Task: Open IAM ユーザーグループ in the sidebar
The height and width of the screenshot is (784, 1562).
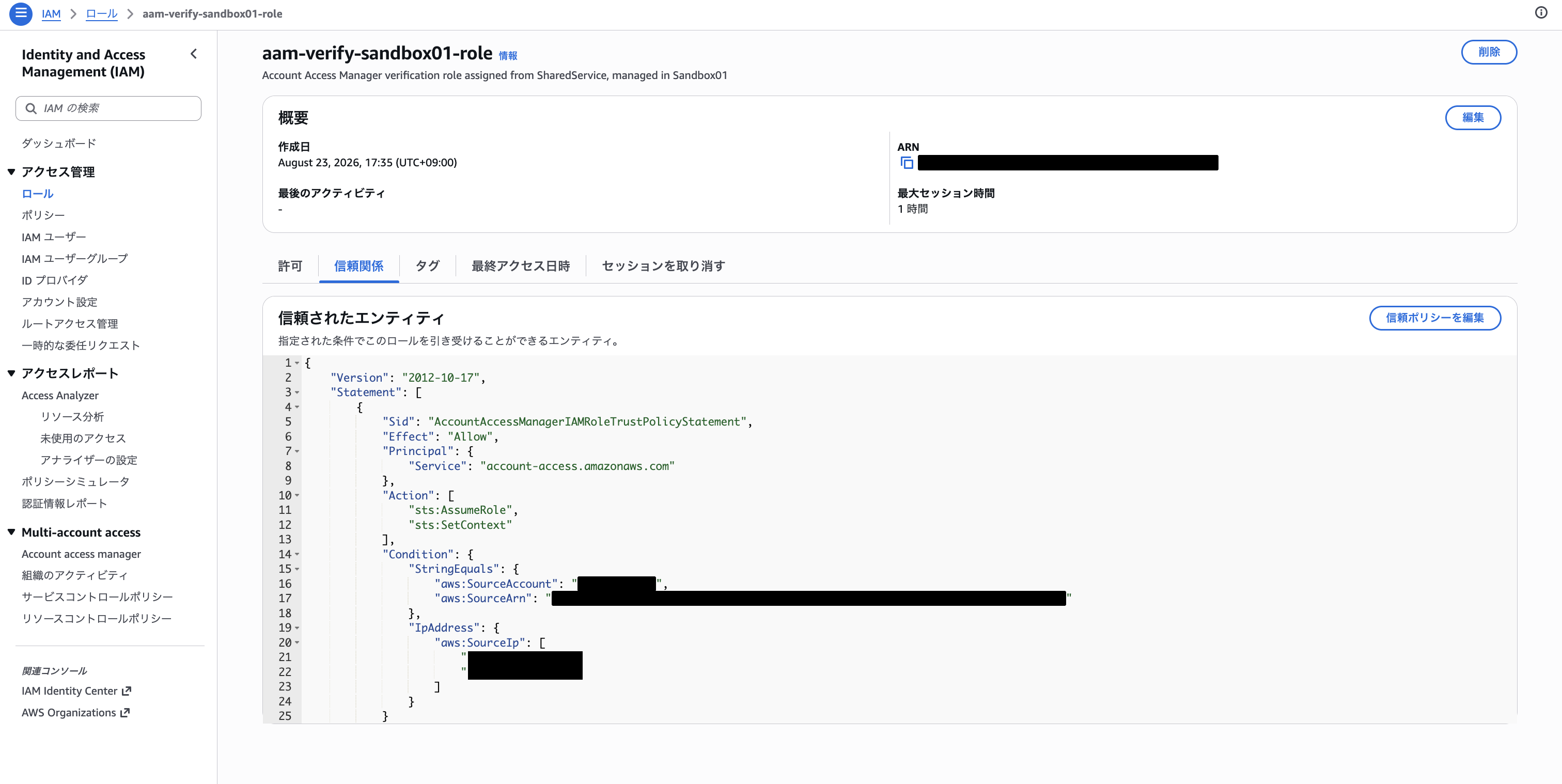Action: coord(74,259)
